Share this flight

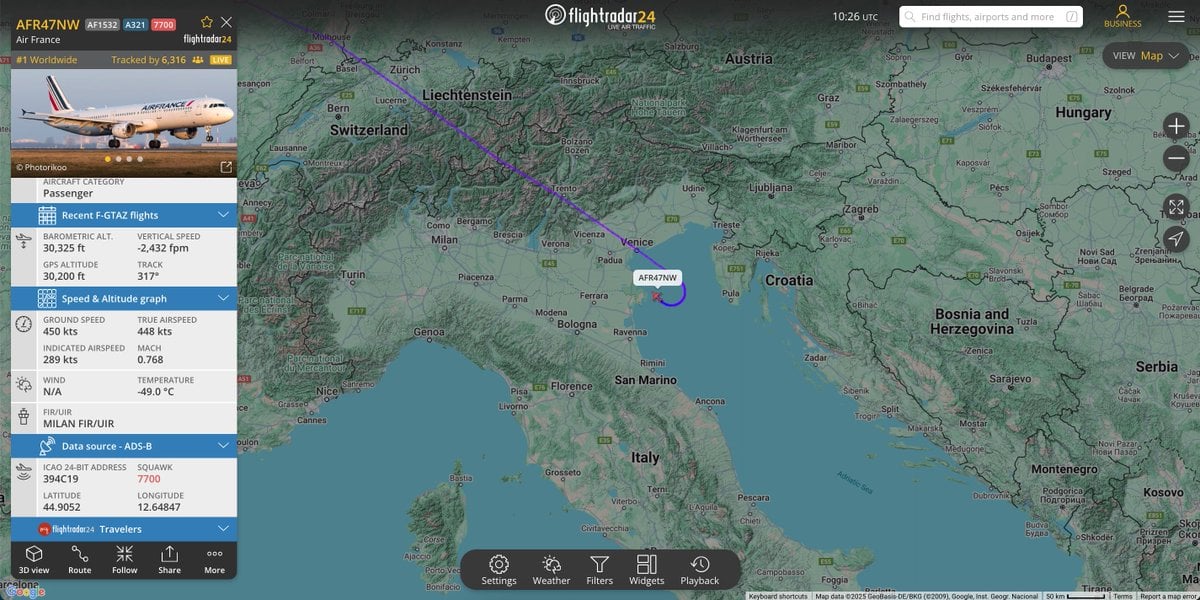[170, 559]
